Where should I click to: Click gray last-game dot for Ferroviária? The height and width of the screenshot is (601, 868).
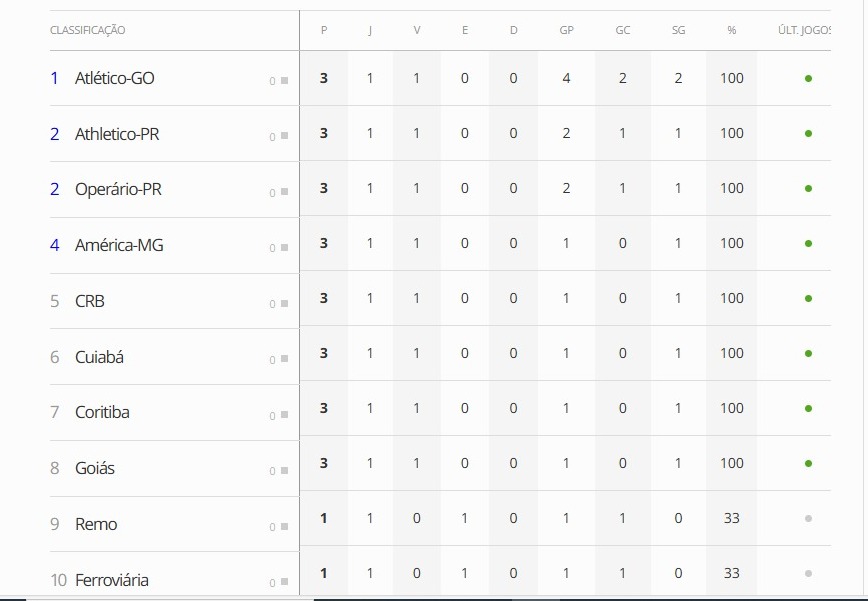point(808,573)
